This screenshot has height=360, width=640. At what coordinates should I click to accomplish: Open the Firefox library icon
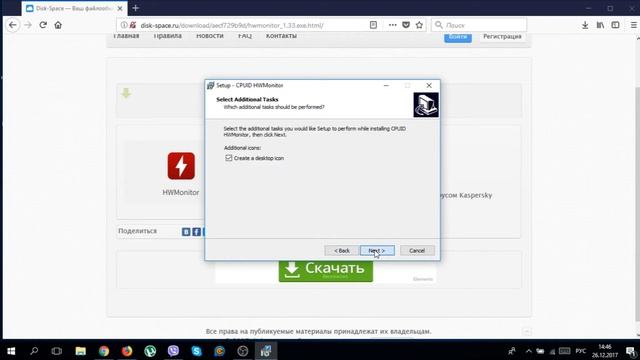point(600,25)
